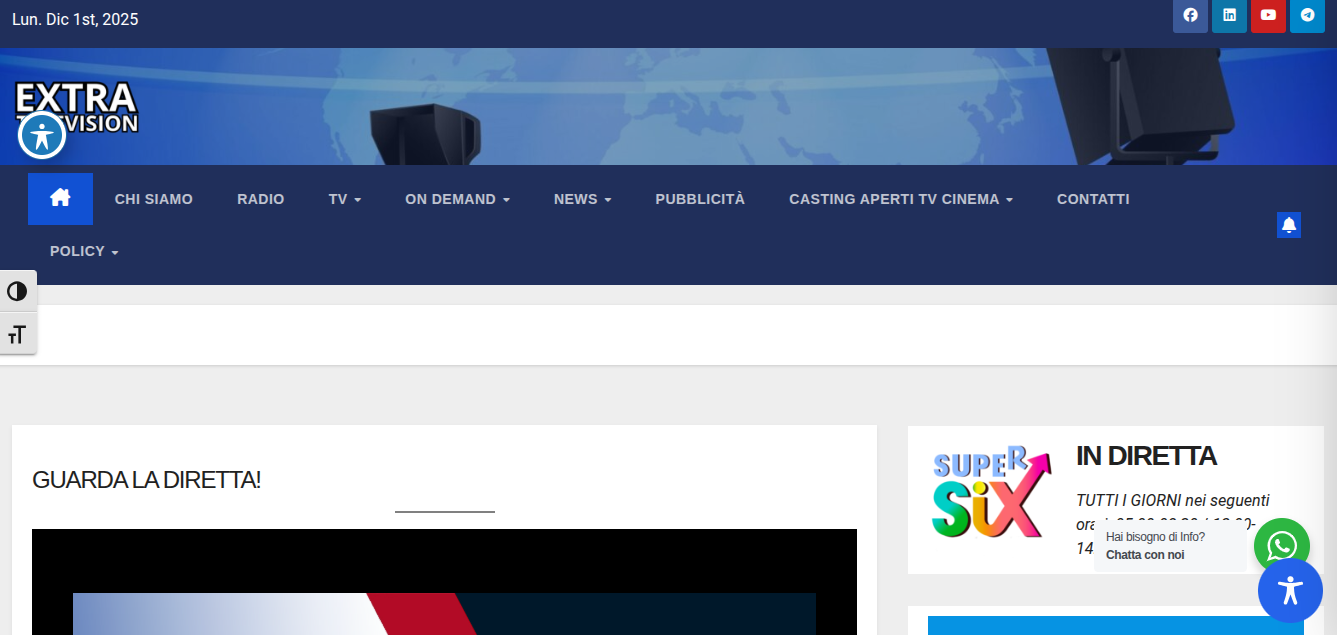Image resolution: width=1337 pixels, height=635 pixels.
Task: Click the Home icon in navbar
Action: (x=60, y=198)
